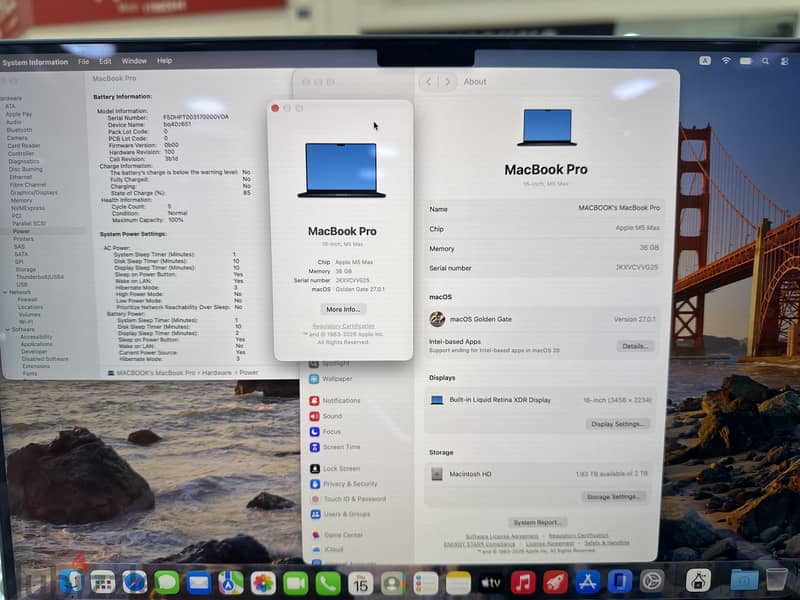The height and width of the screenshot is (600, 800).
Task: Open Reminders app in the dock
Action: click(x=426, y=583)
